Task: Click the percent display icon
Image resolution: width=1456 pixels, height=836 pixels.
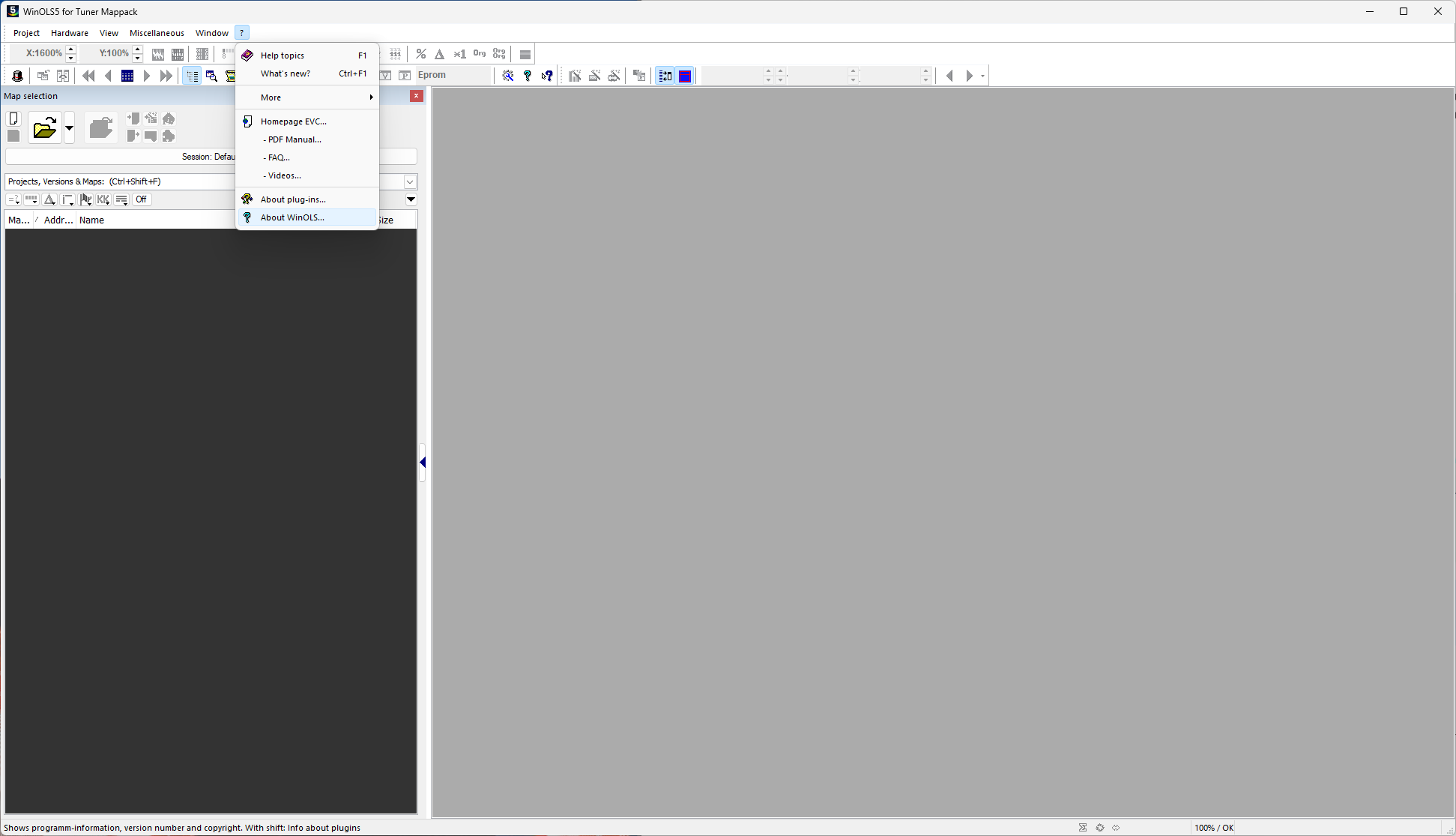Action: (x=421, y=54)
